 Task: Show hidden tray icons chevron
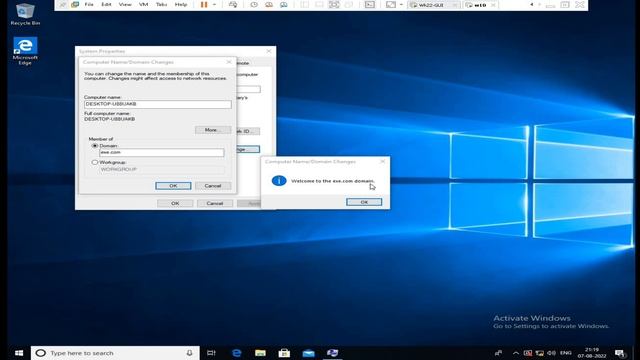(516, 353)
